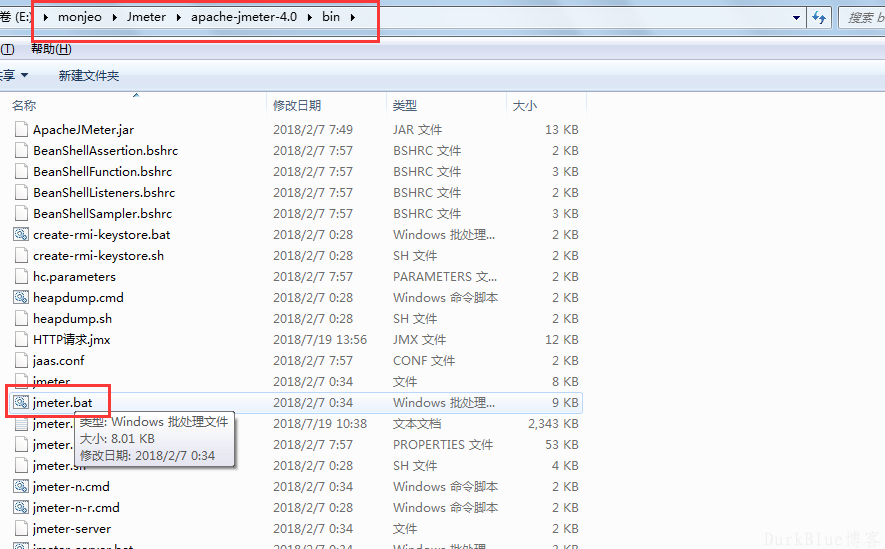The width and height of the screenshot is (885, 549).
Task: Click the ApacheJMeter.jar file icon
Action: point(21,130)
